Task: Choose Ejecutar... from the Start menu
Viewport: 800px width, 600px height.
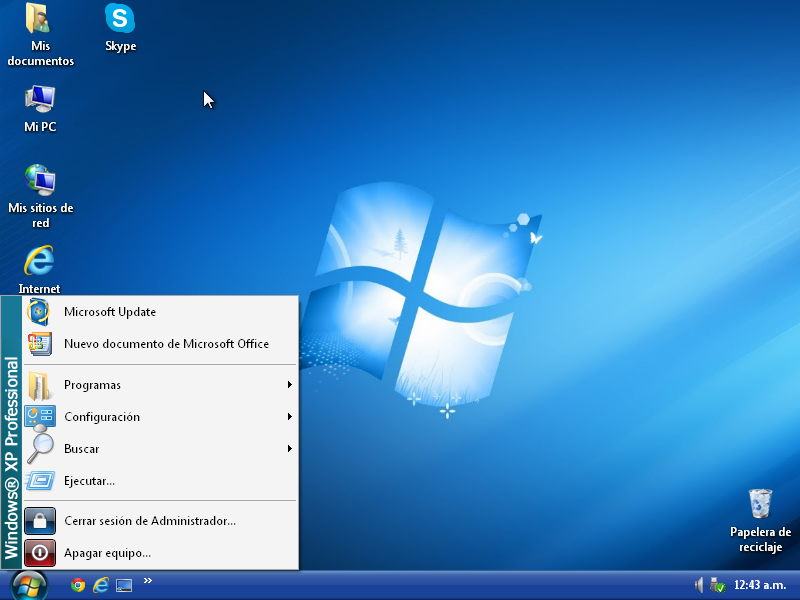Action: [160, 481]
